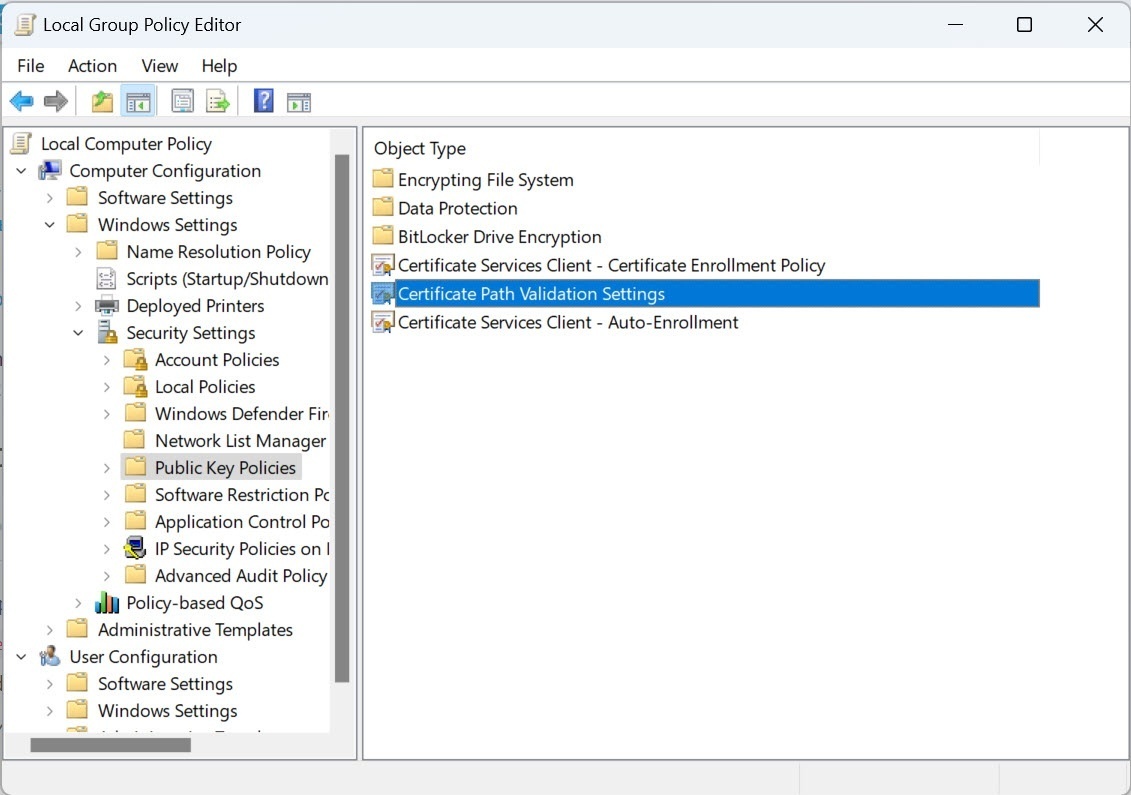Viewport: 1131px width, 795px height.
Task: Select Certificate Services Client - Auto-Enrollment item
Action: tap(567, 322)
